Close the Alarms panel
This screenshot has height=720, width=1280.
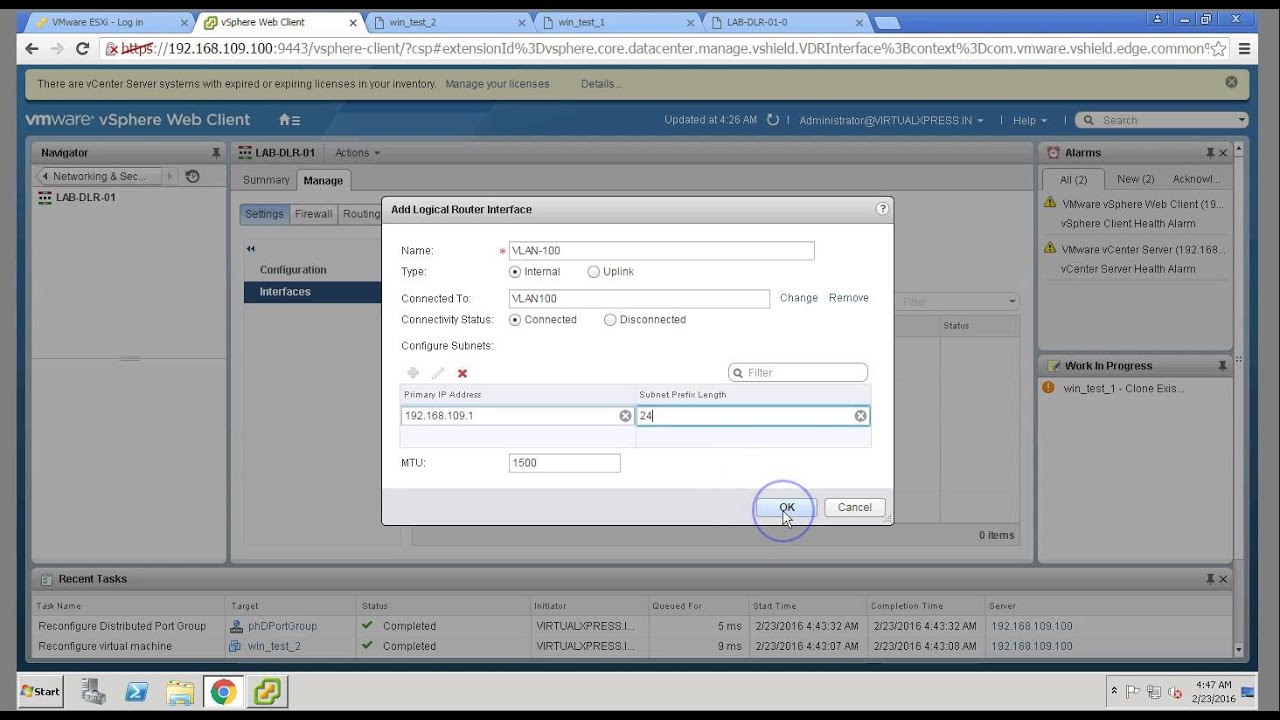click(x=1223, y=153)
